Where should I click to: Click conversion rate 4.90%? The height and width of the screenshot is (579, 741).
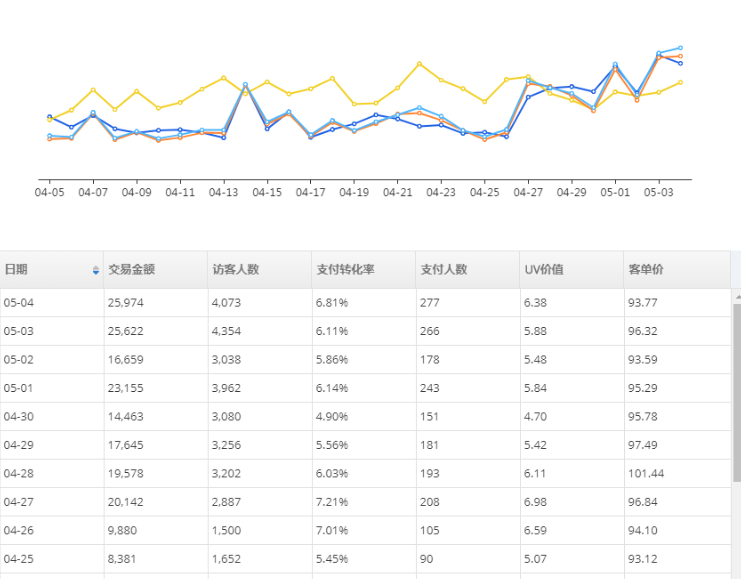[x=332, y=416]
